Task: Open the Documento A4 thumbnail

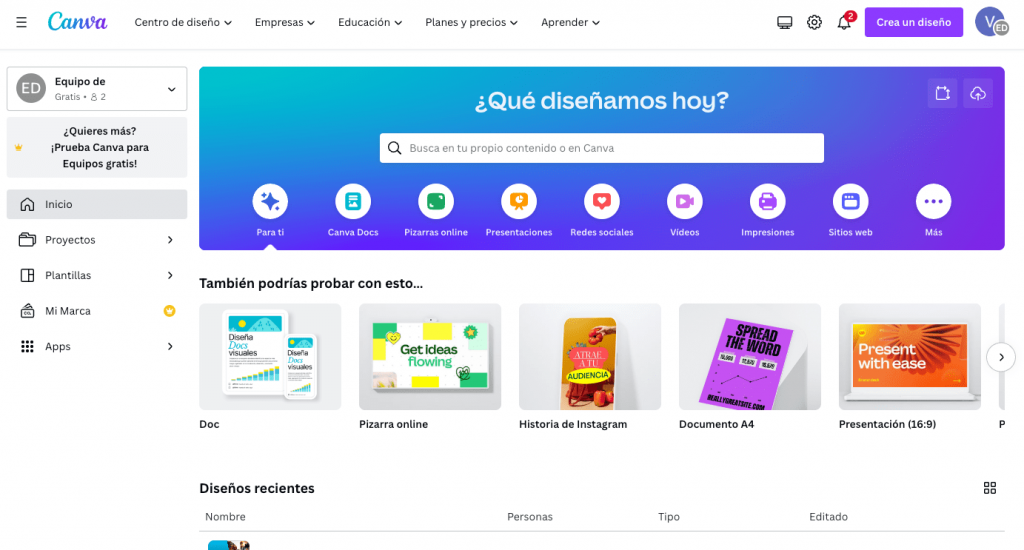Action: tap(750, 357)
